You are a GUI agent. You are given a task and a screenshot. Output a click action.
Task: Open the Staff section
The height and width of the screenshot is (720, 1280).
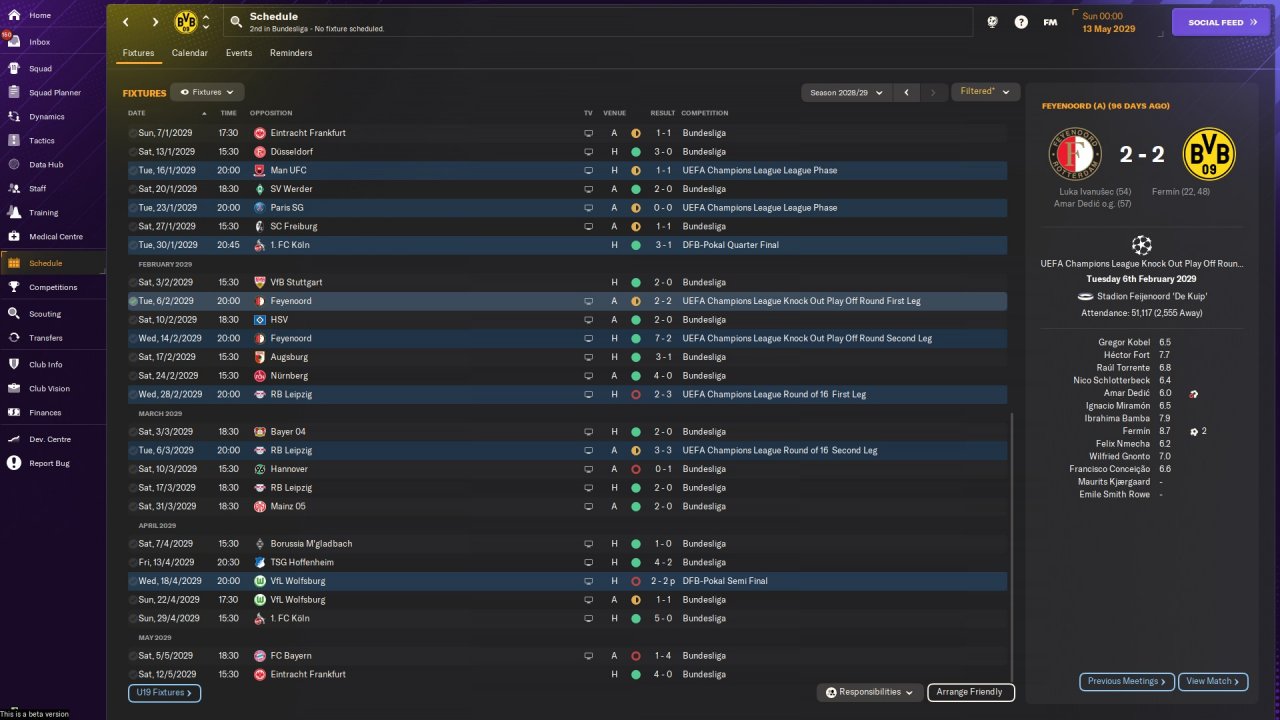pyautogui.click(x=53, y=189)
